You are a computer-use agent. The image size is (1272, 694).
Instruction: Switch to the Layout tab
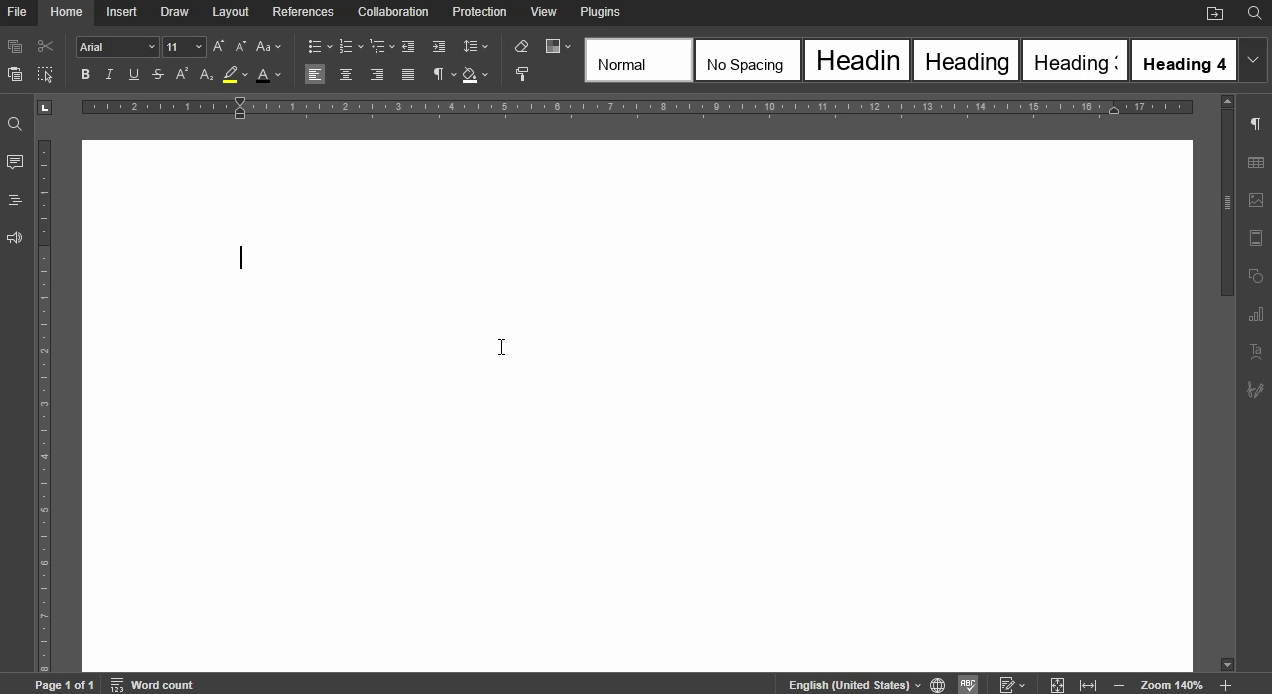230,12
